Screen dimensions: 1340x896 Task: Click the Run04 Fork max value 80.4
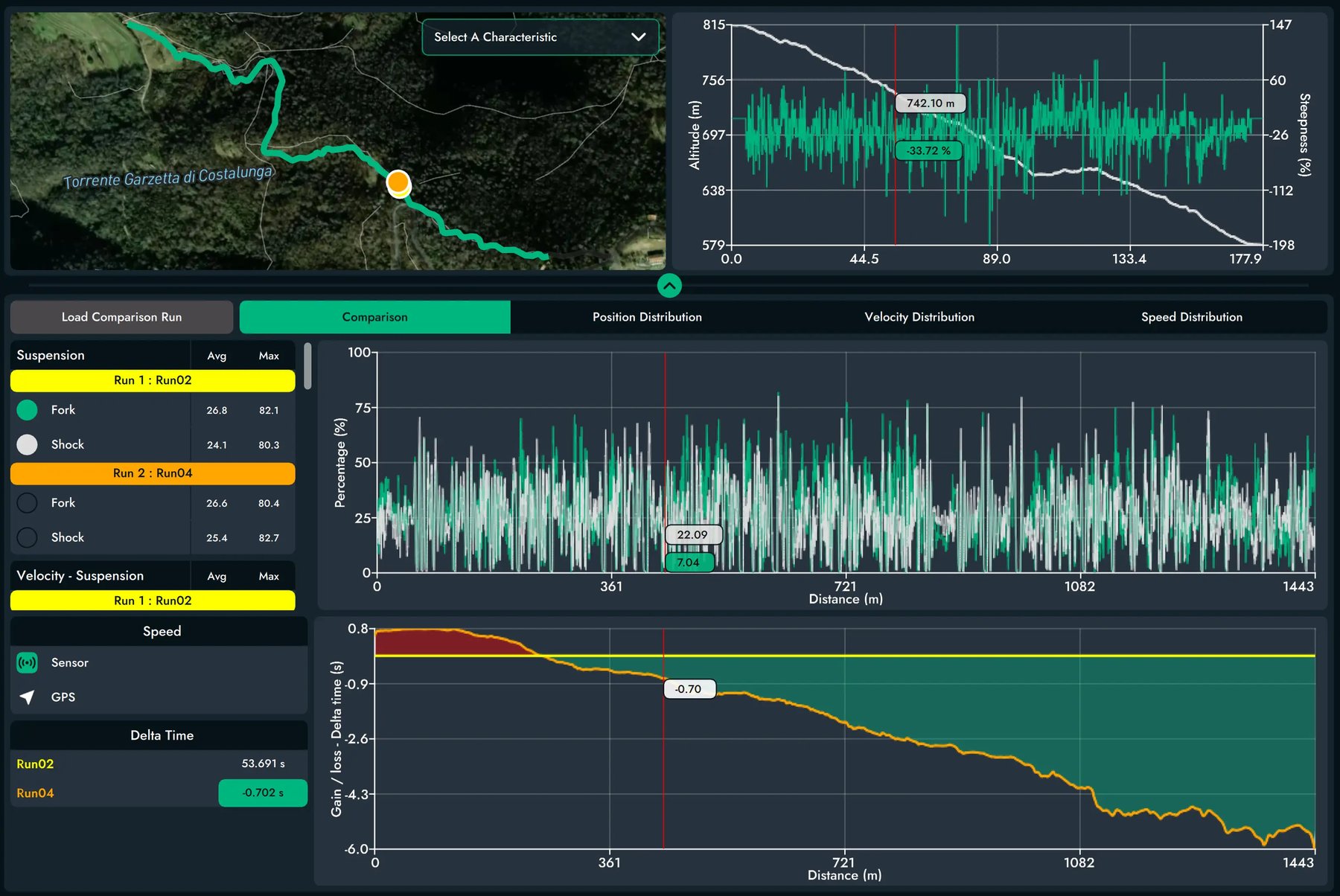tap(269, 503)
